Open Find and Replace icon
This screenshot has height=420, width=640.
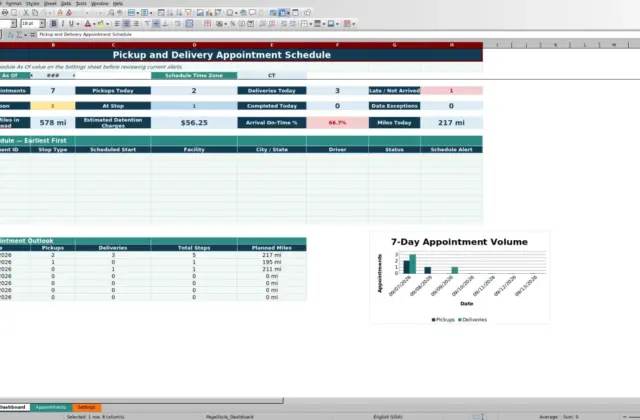tap(111, 13)
